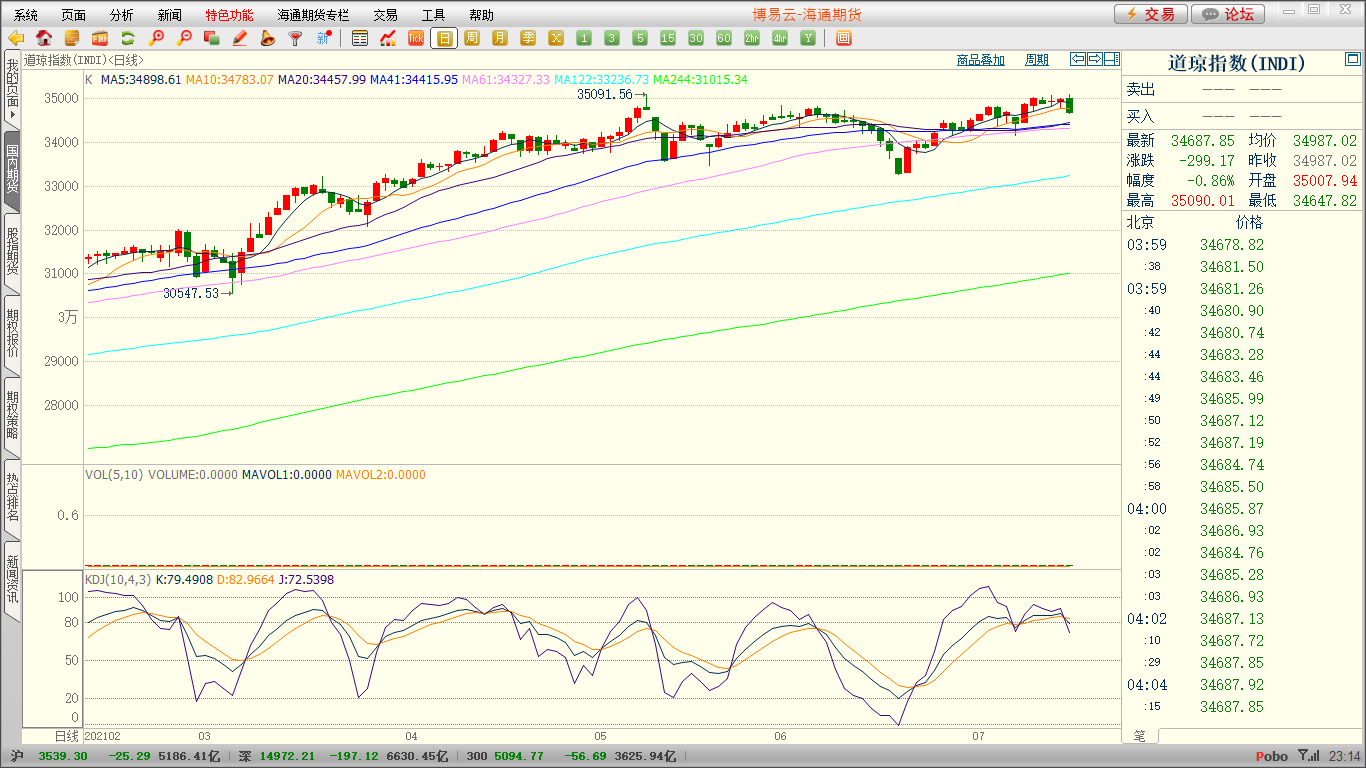Screen dimensions: 1366x768
Task: Open the 分析 menu
Action: [122, 15]
